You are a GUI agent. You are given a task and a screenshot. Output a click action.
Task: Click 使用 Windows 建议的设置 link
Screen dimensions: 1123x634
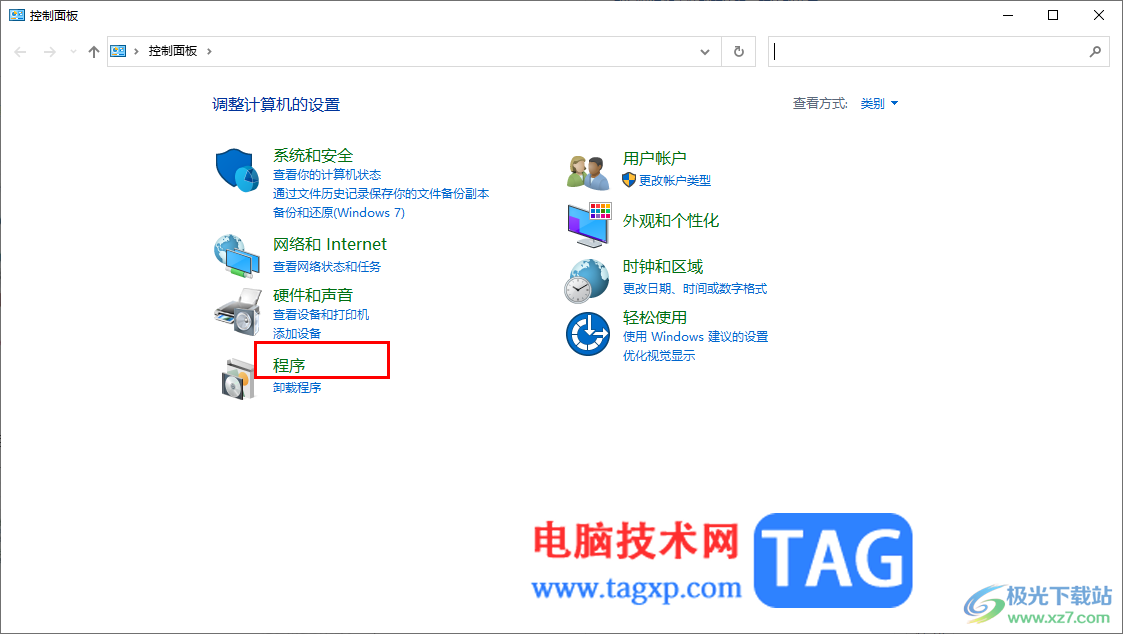point(695,337)
